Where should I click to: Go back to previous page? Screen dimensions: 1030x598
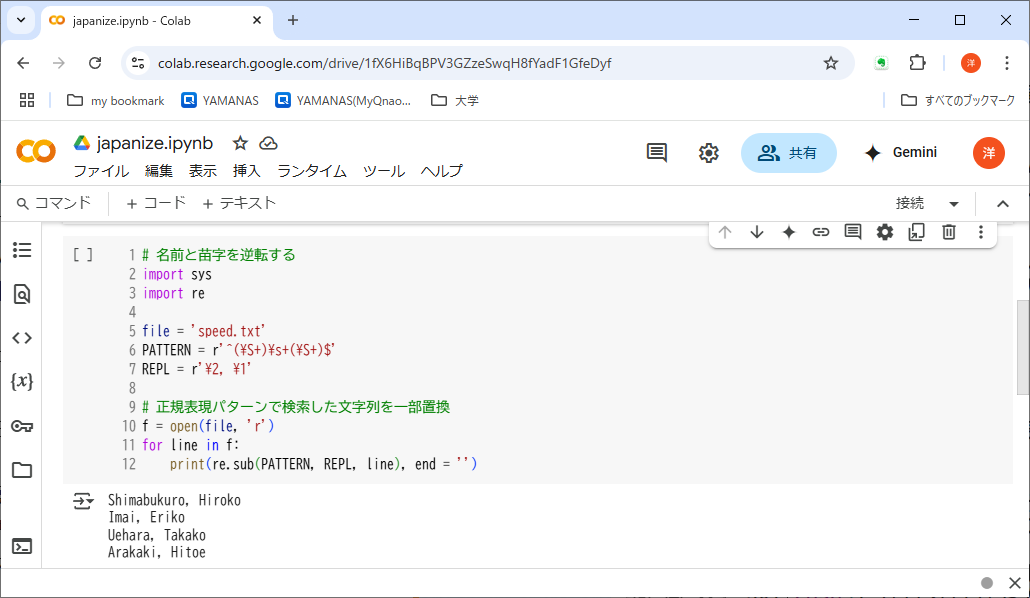coord(23,63)
